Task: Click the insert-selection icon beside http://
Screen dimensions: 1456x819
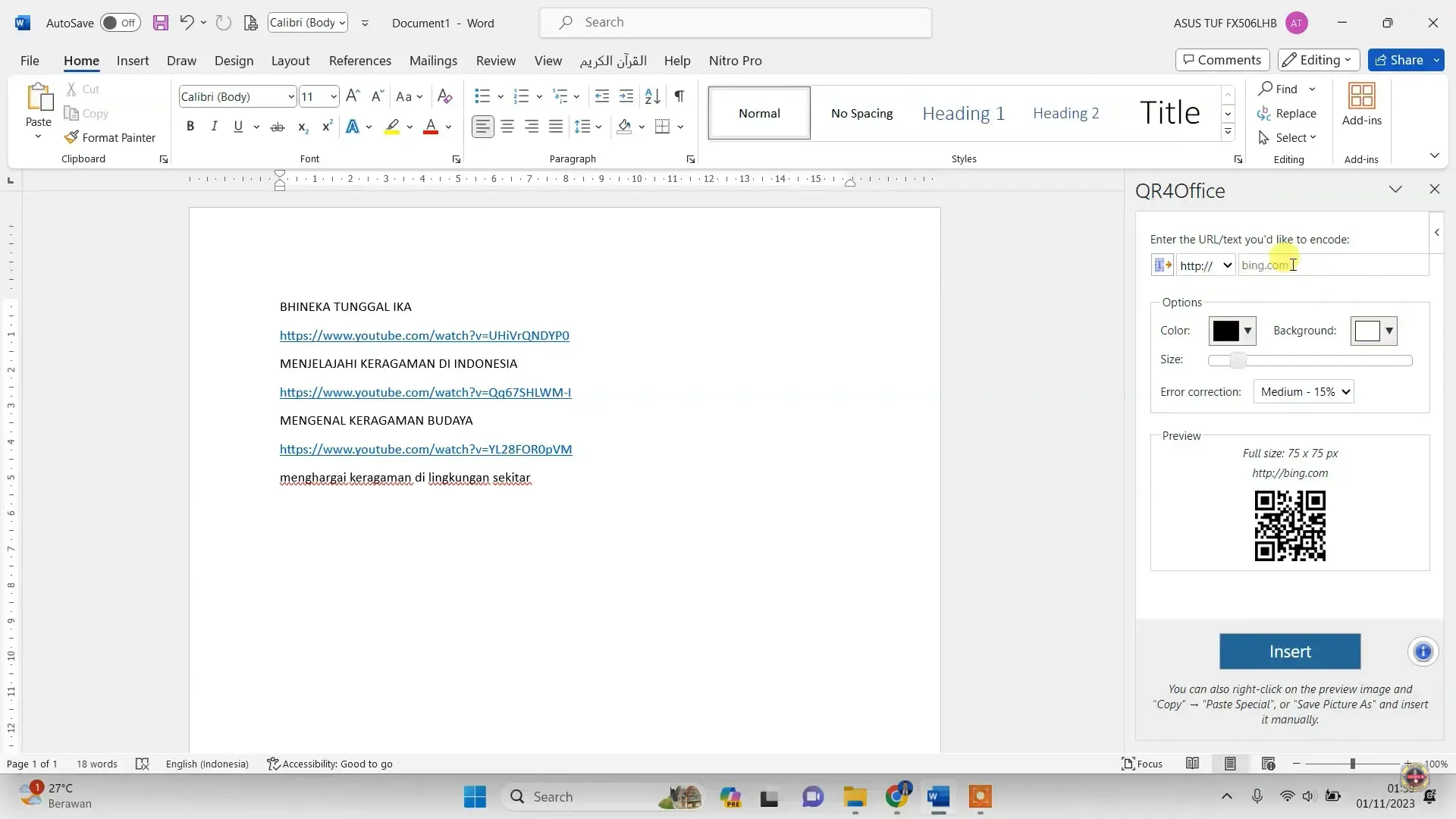Action: pyautogui.click(x=1163, y=265)
